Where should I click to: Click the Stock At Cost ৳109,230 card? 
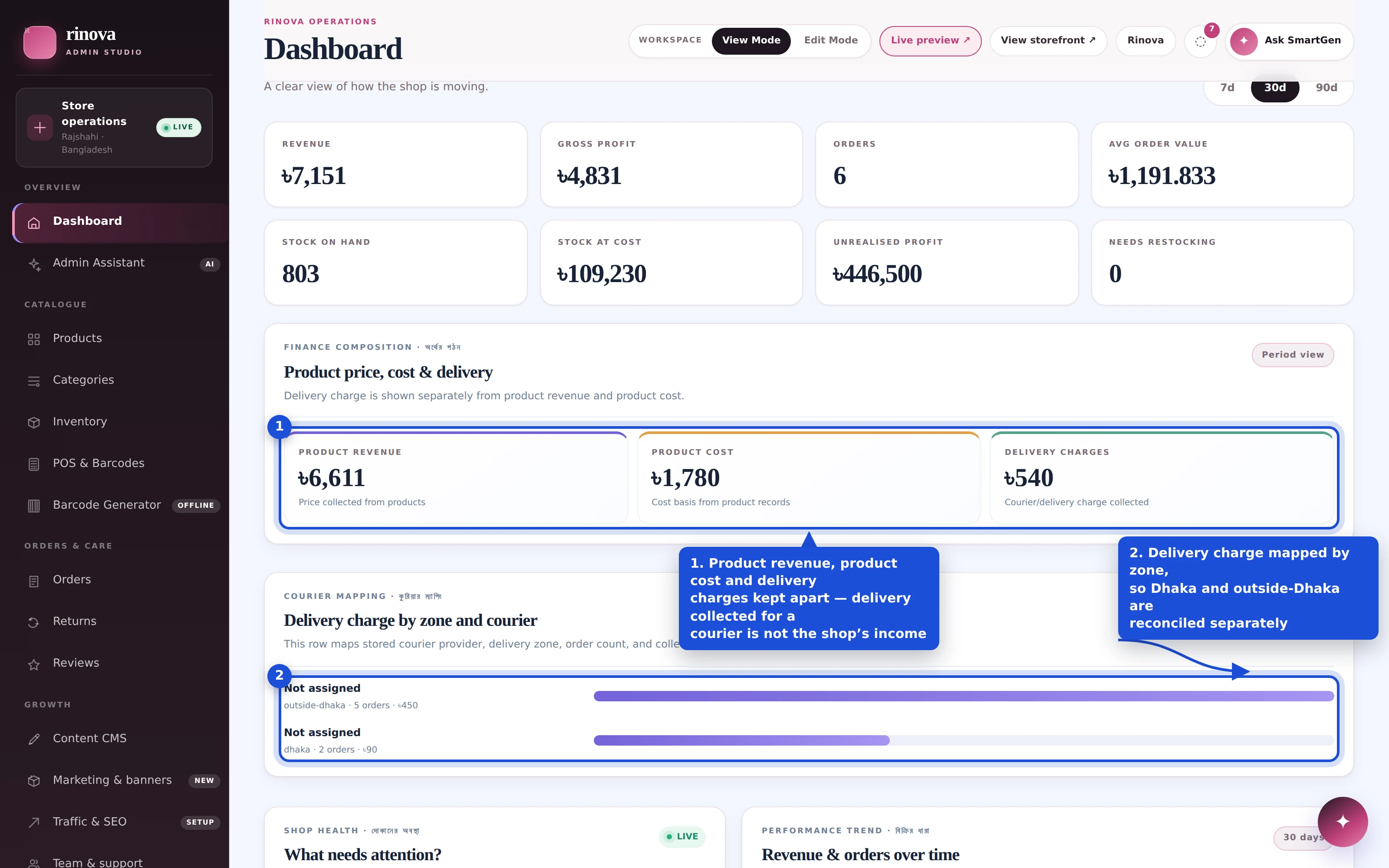[x=671, y=263]
